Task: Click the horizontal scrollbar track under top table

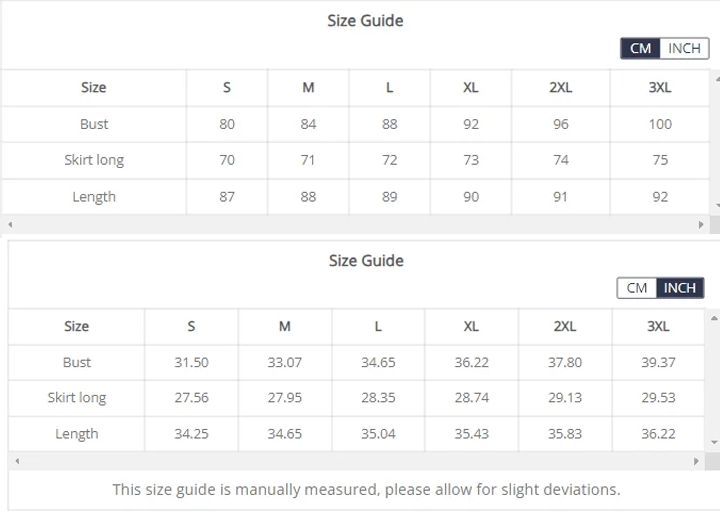Action: 350,225
